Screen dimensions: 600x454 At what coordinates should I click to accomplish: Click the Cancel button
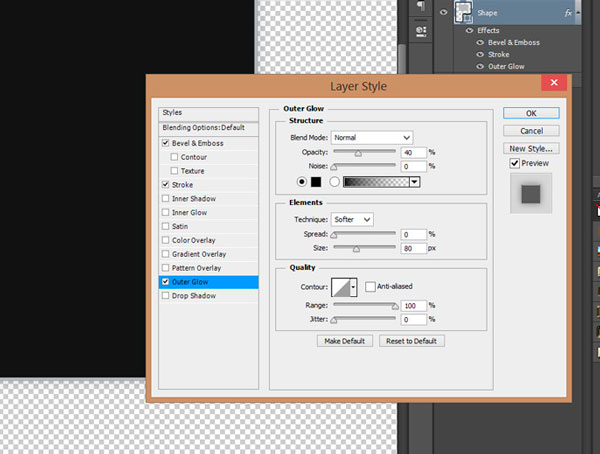[531, 131]
